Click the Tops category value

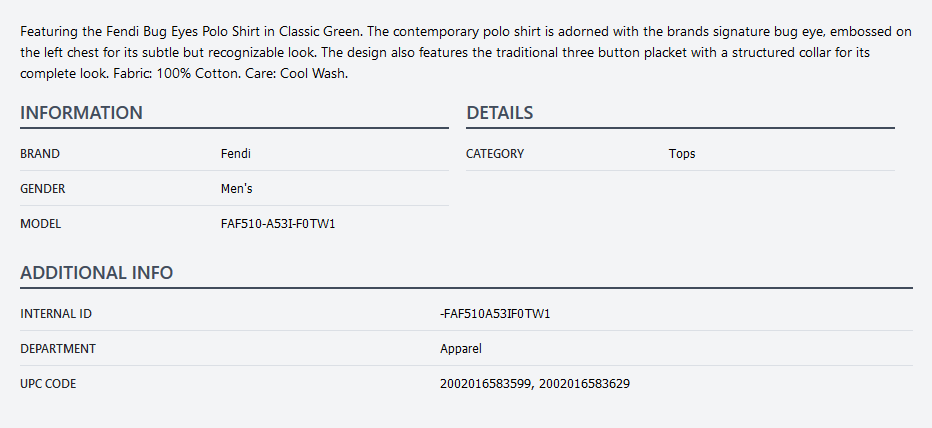point(682,154)
